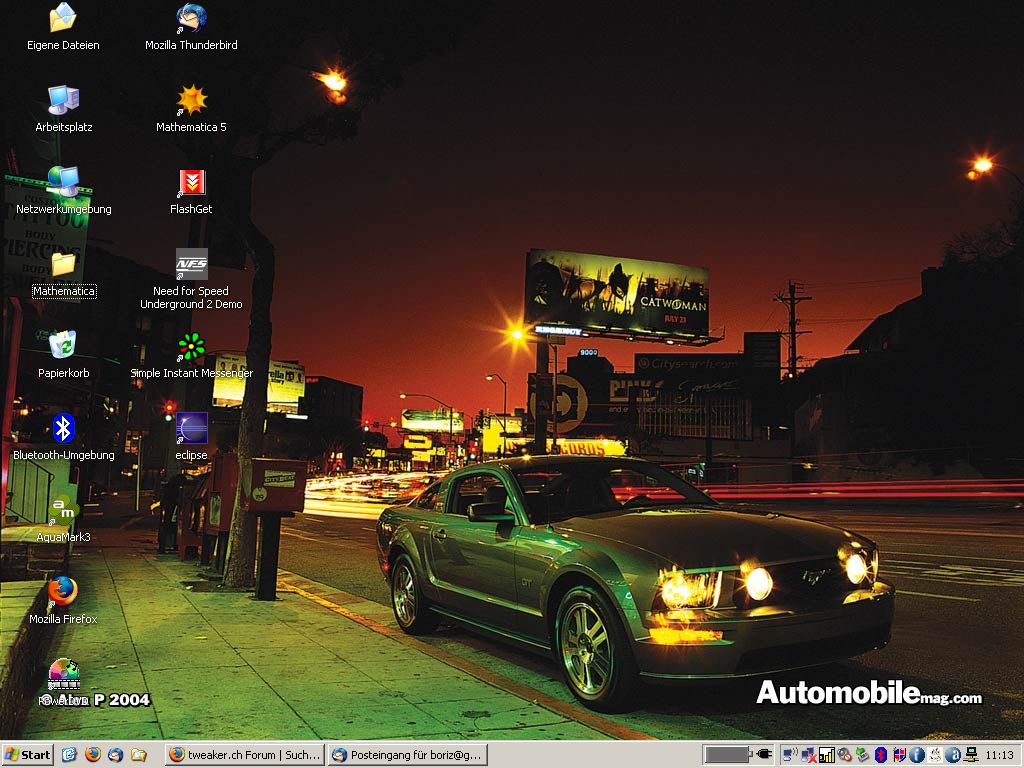Open the Start menu
The width and height of the screenshot is (1024, 768).
click(27, 755)
